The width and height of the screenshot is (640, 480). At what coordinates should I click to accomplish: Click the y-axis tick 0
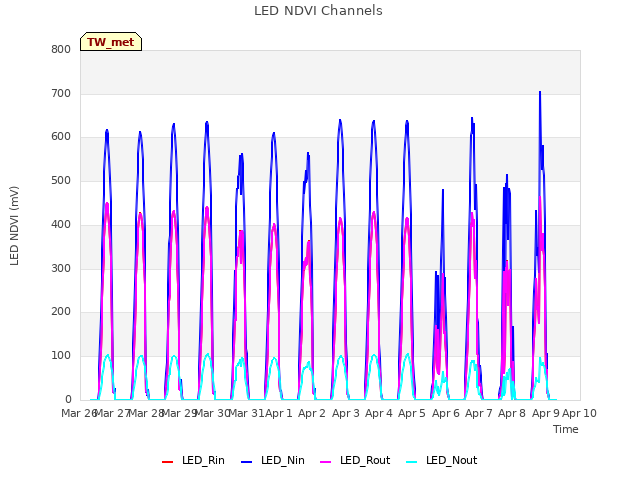(68, 400)
